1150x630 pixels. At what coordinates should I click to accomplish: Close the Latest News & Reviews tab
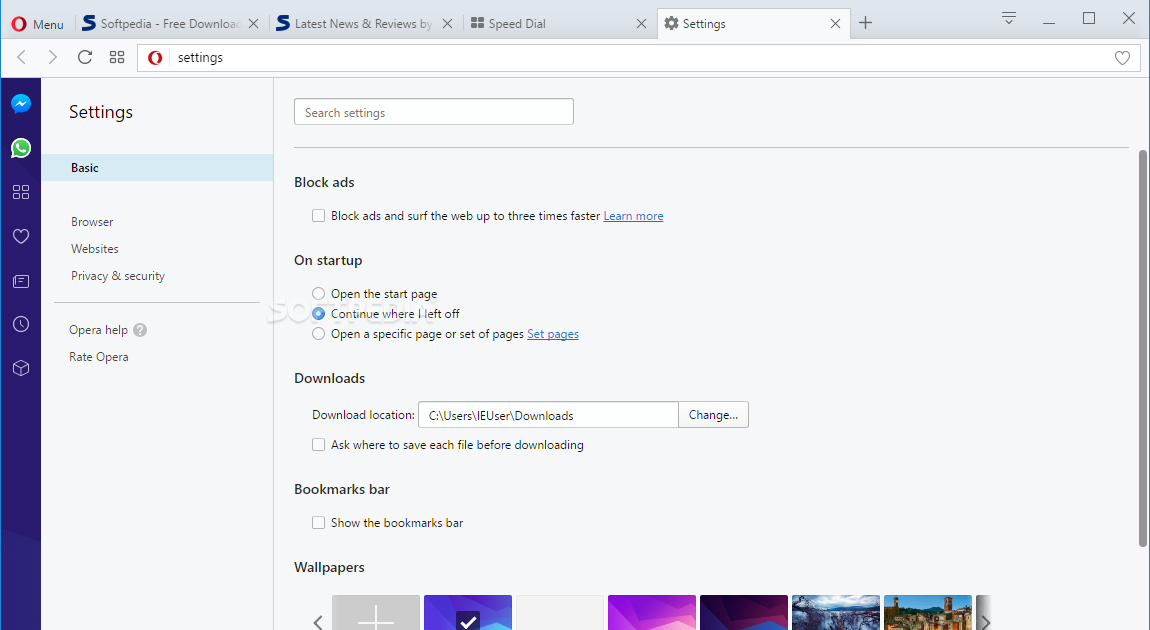pos(447,23)
